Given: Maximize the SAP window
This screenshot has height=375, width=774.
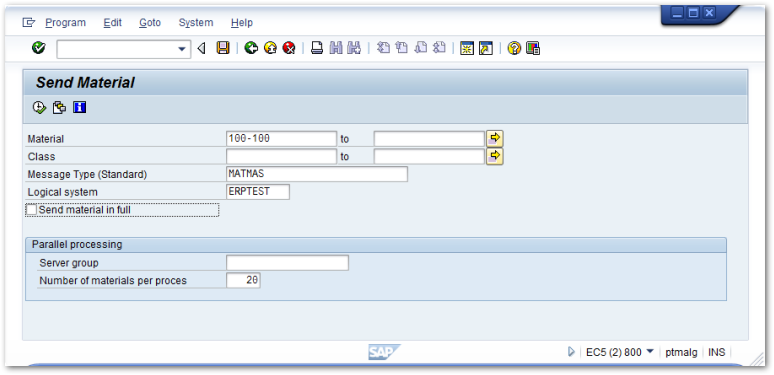Looking at the screenshot, I should tap(694, 13).
